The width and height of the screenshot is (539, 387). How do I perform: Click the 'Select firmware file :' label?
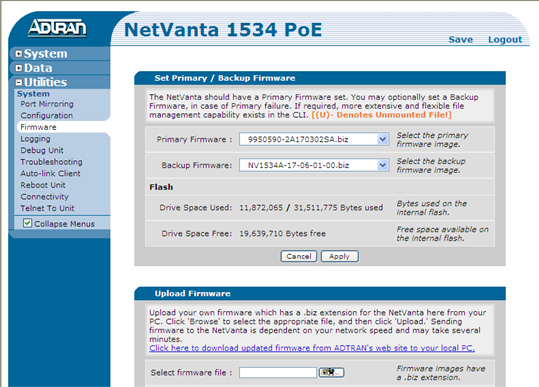pyautogui.click(x=191, y=373)
